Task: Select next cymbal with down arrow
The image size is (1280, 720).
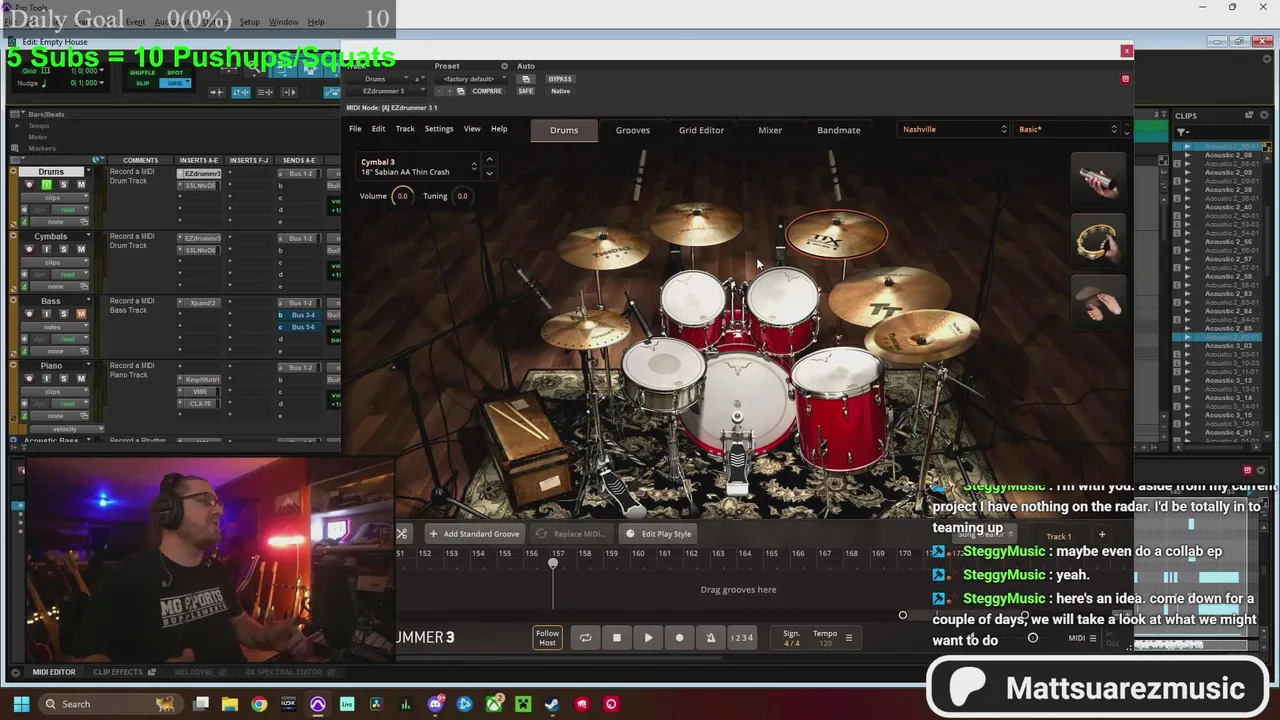Action: click(x=489, y=174)
